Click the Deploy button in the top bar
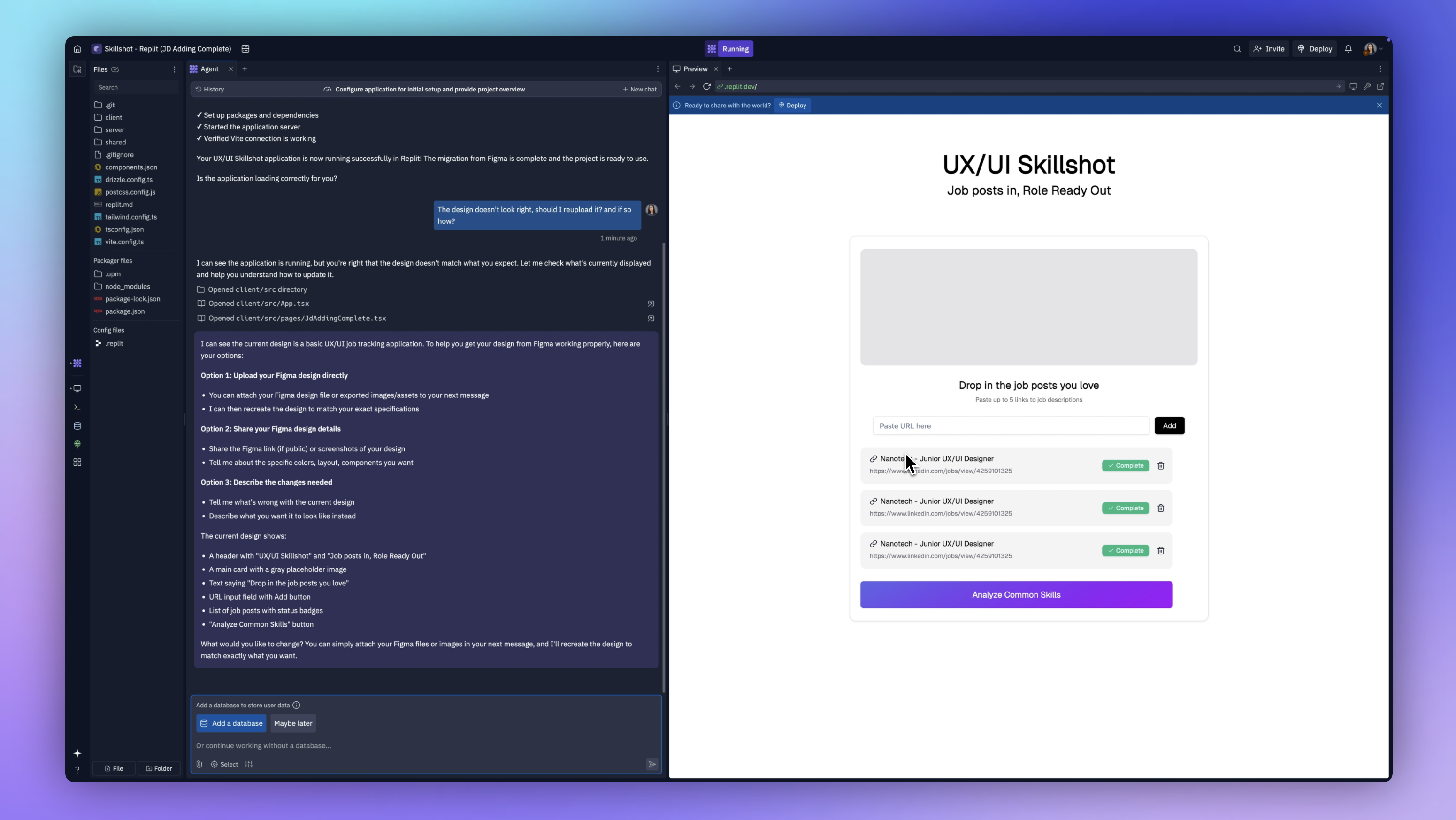This screenshot has width=1456, height=820. (x=1315, y=49)
